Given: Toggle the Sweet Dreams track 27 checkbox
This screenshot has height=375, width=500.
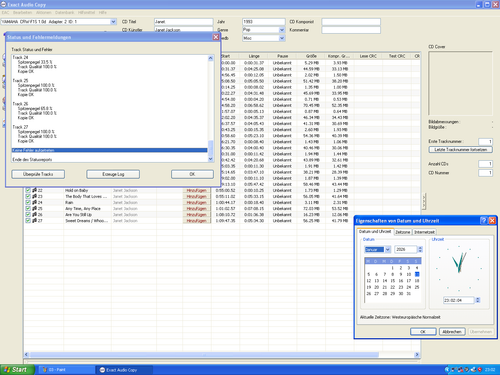Looking at the screenshot, I should (28, 221).
